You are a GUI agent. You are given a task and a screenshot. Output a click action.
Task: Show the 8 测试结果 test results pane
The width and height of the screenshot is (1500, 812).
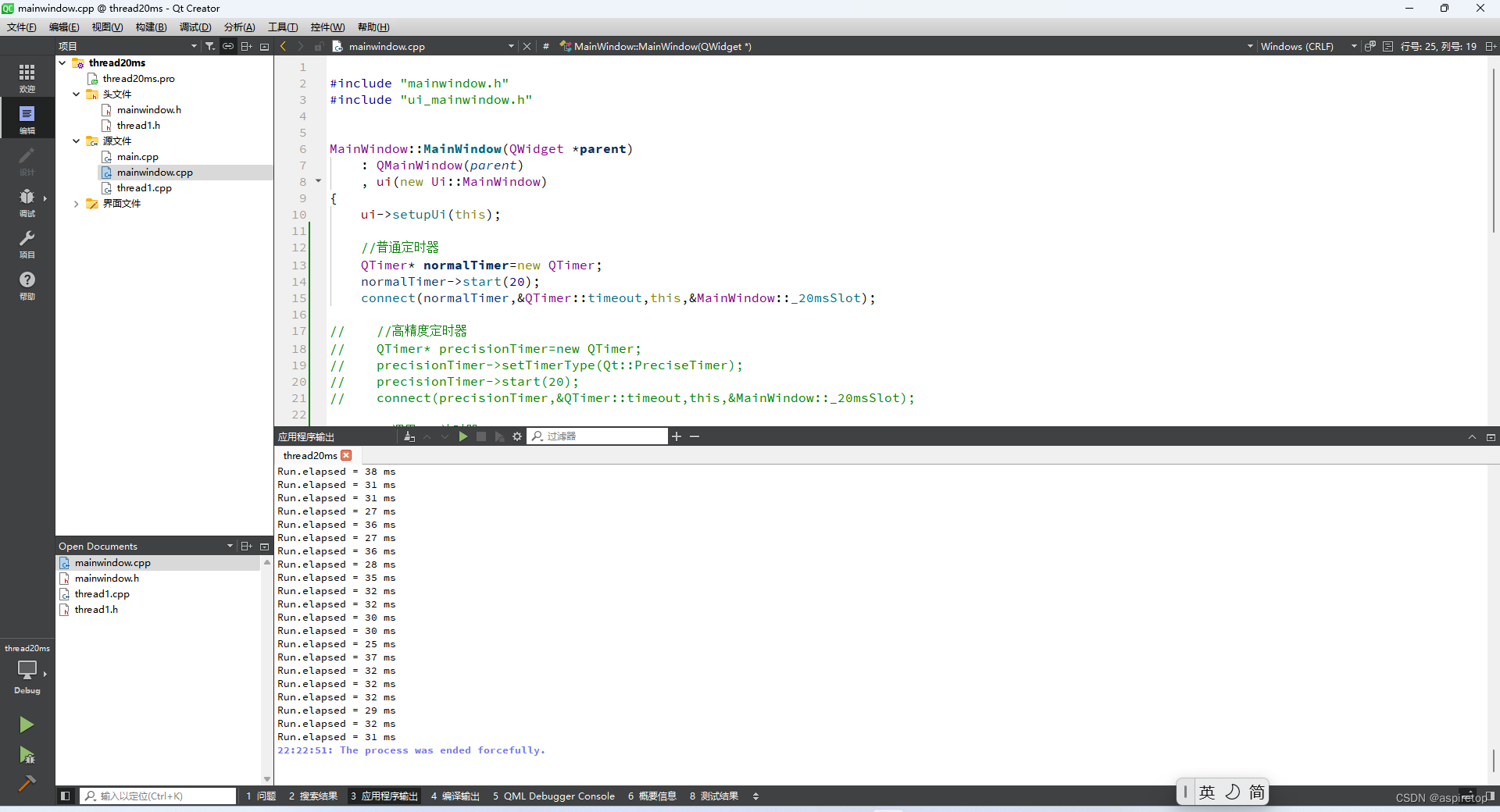(713, 796)
